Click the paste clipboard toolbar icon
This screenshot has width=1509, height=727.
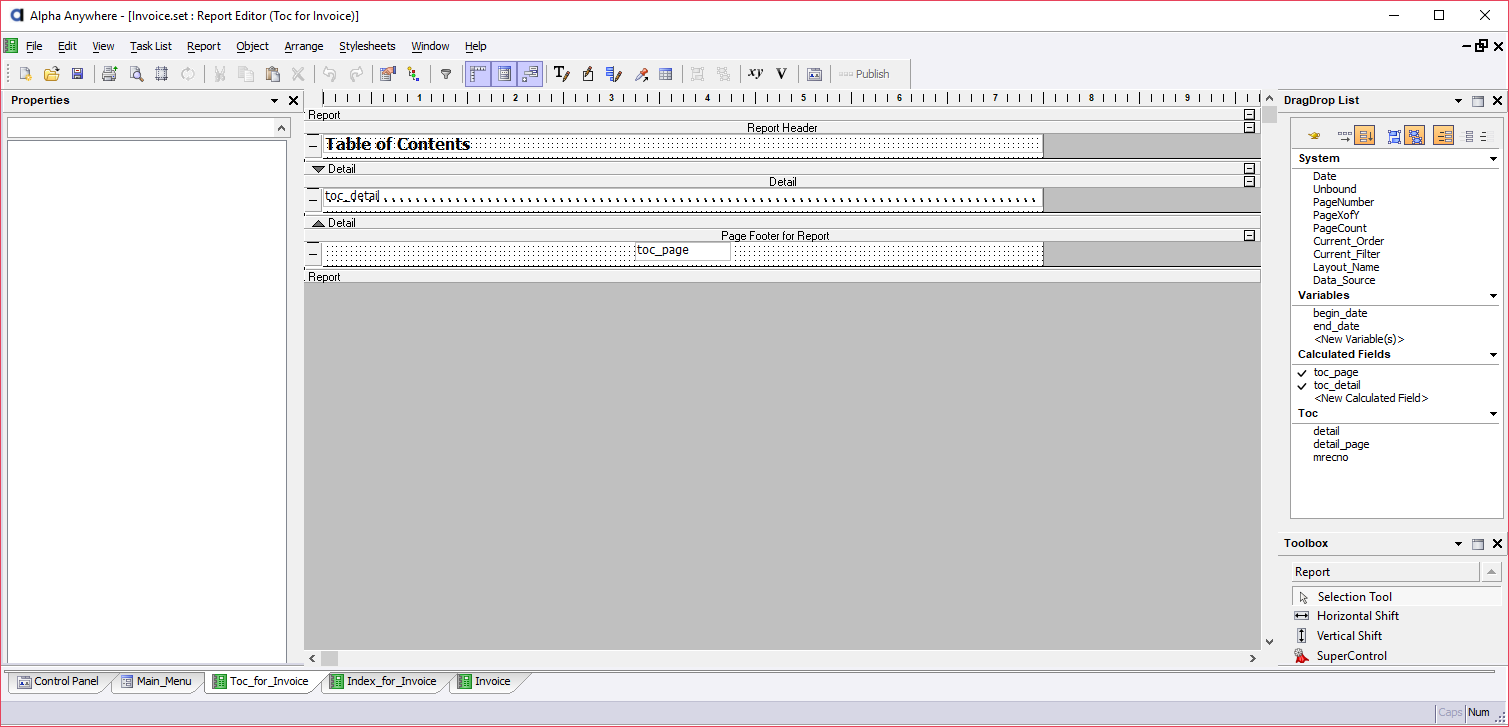pyautogui.click(x=272, y=74)
